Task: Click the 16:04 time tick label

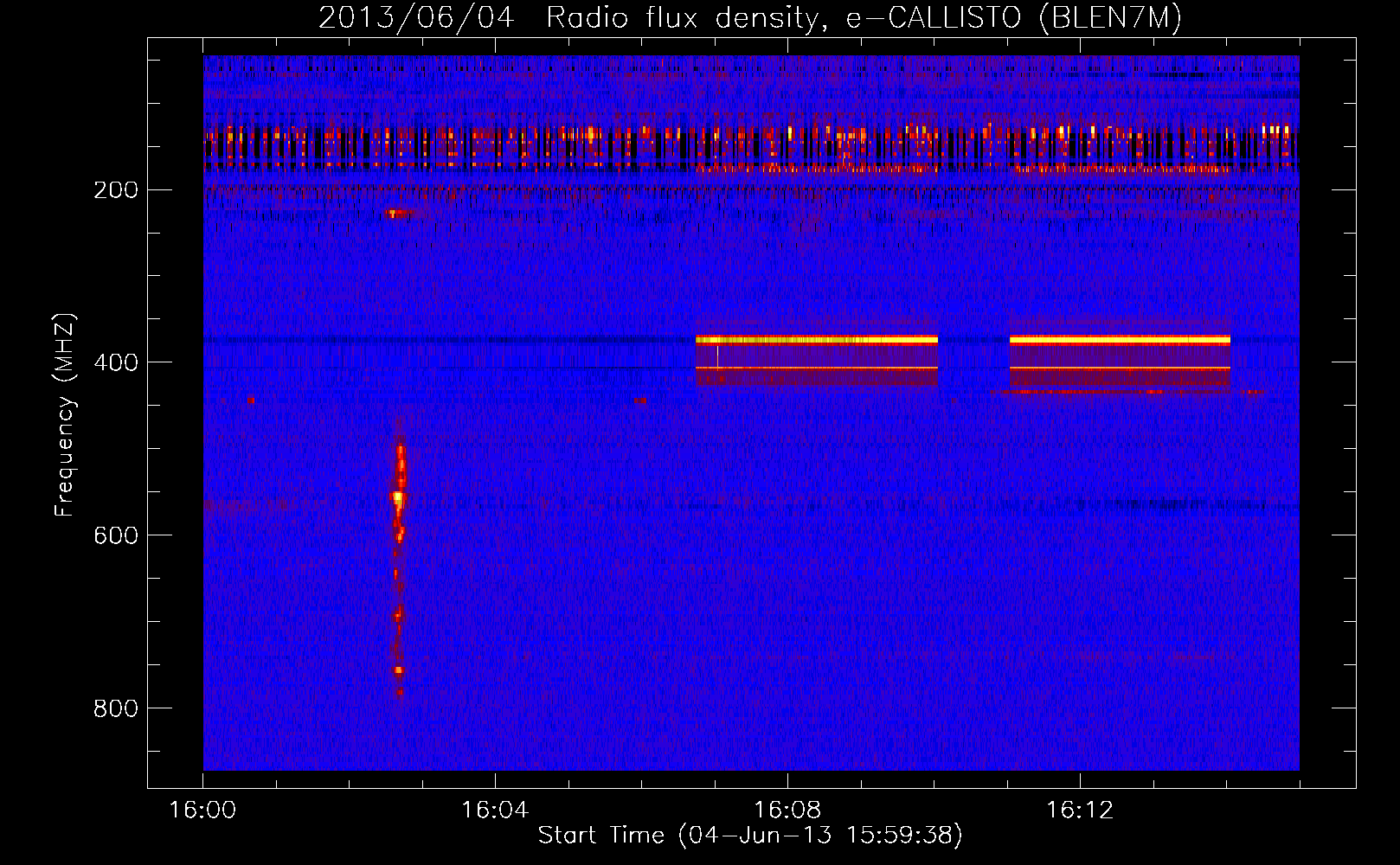Action: (x=495, y=811)
